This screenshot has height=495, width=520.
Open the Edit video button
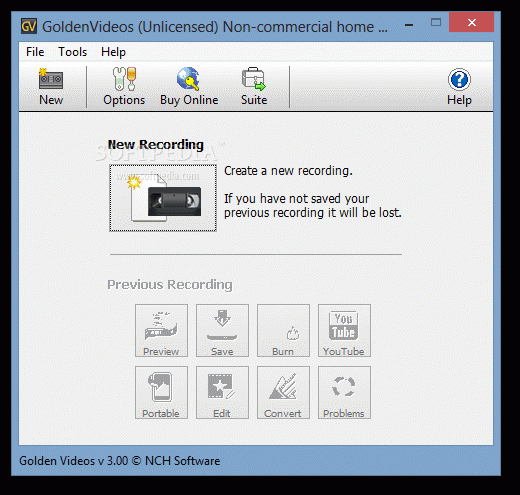tap(222, 392)
